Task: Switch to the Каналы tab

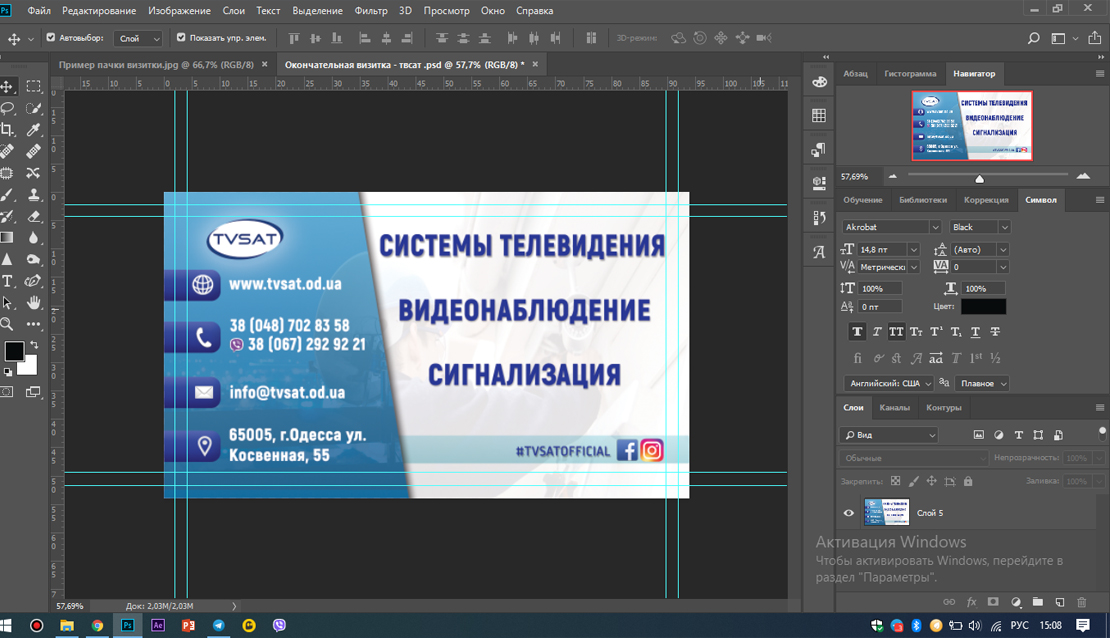Action: [x=894, y=407]
